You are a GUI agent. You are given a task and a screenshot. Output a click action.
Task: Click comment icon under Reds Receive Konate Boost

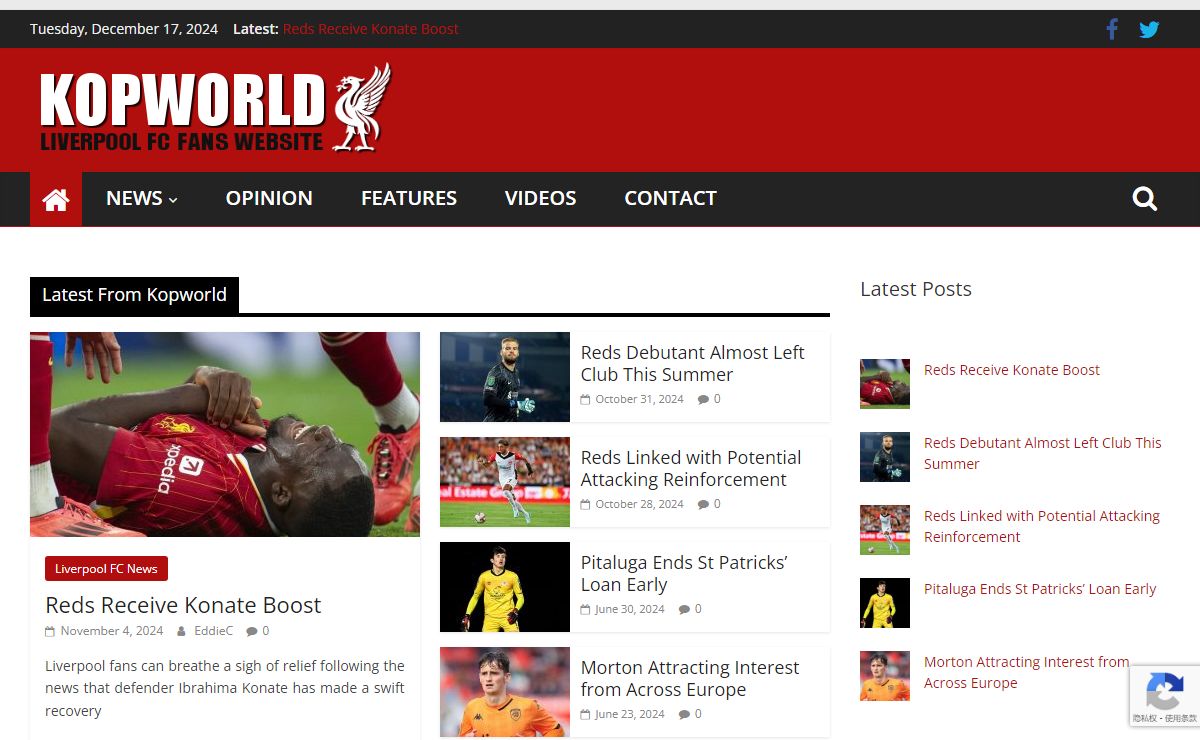pyautogui.click(x=252, y=631)
